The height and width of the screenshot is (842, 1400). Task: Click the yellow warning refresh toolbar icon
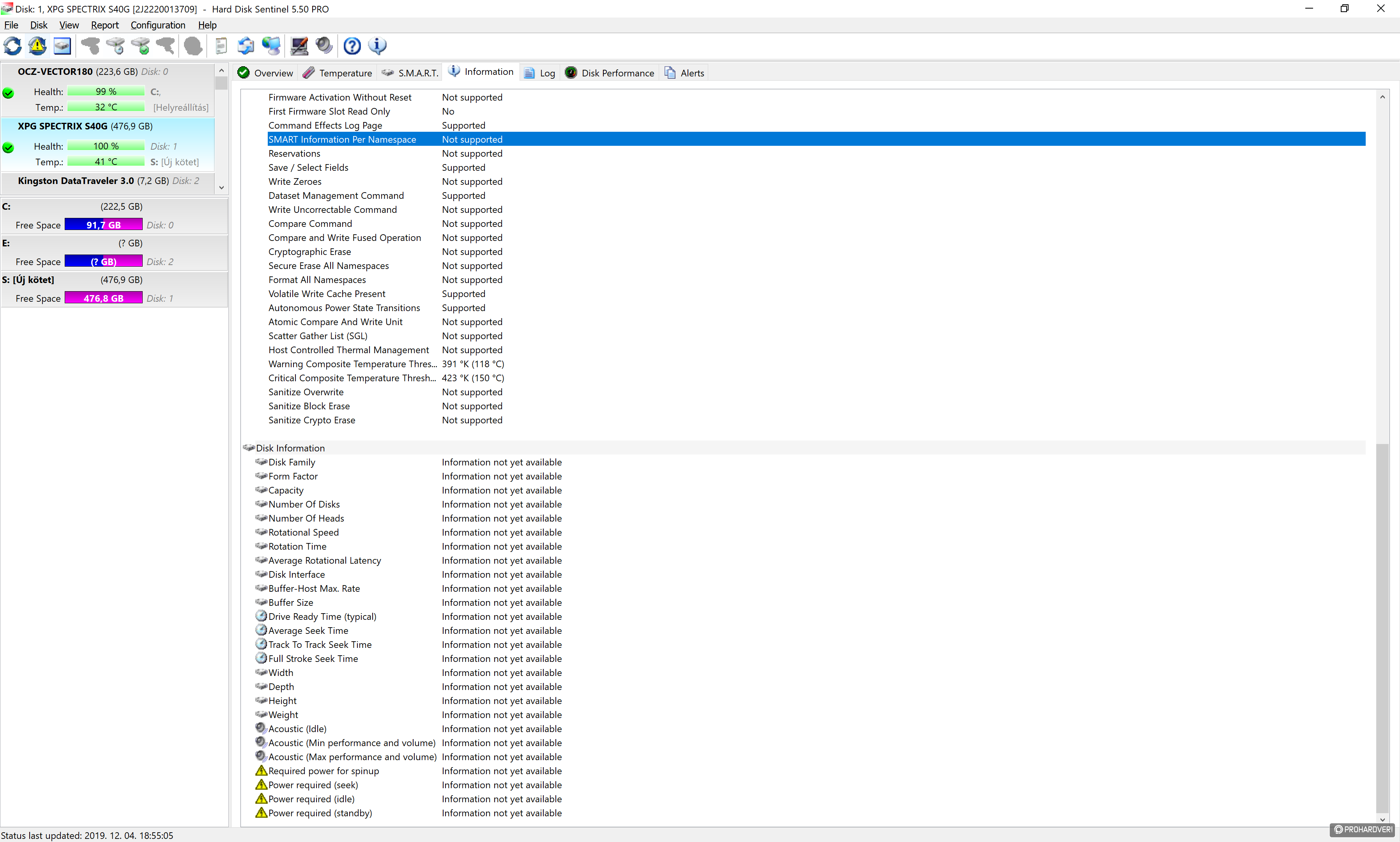tap(37, 46)
